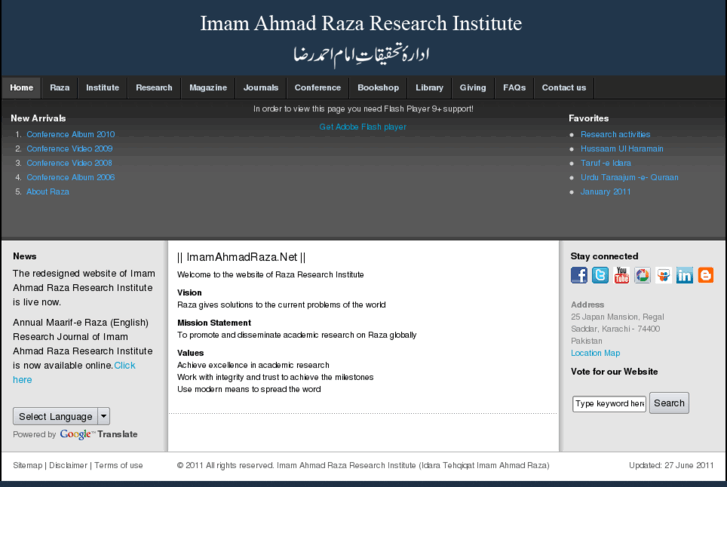Open the orange Blogger icon

pos(706,275)
